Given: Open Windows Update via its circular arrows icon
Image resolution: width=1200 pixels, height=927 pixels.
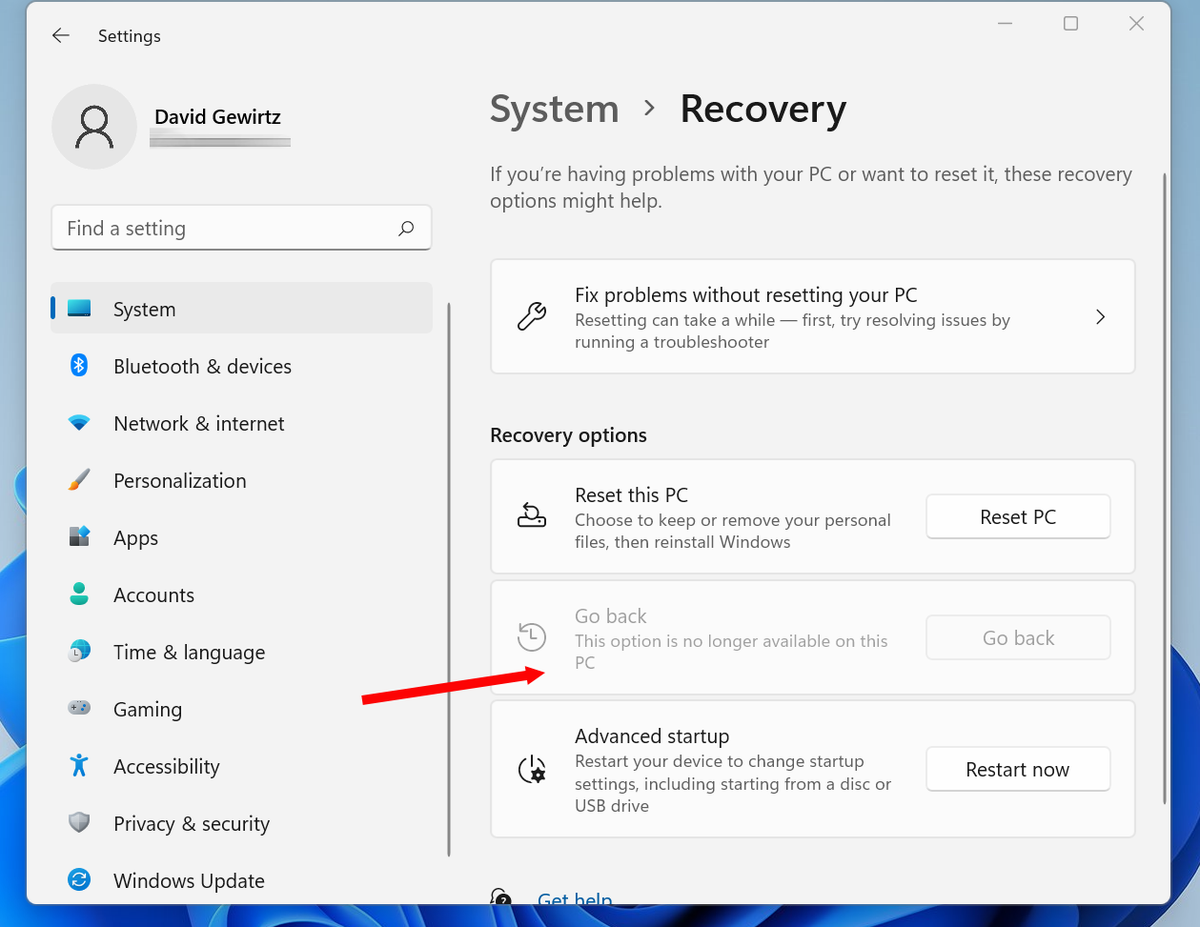Looking at the screenshot, I should (79, 881).
